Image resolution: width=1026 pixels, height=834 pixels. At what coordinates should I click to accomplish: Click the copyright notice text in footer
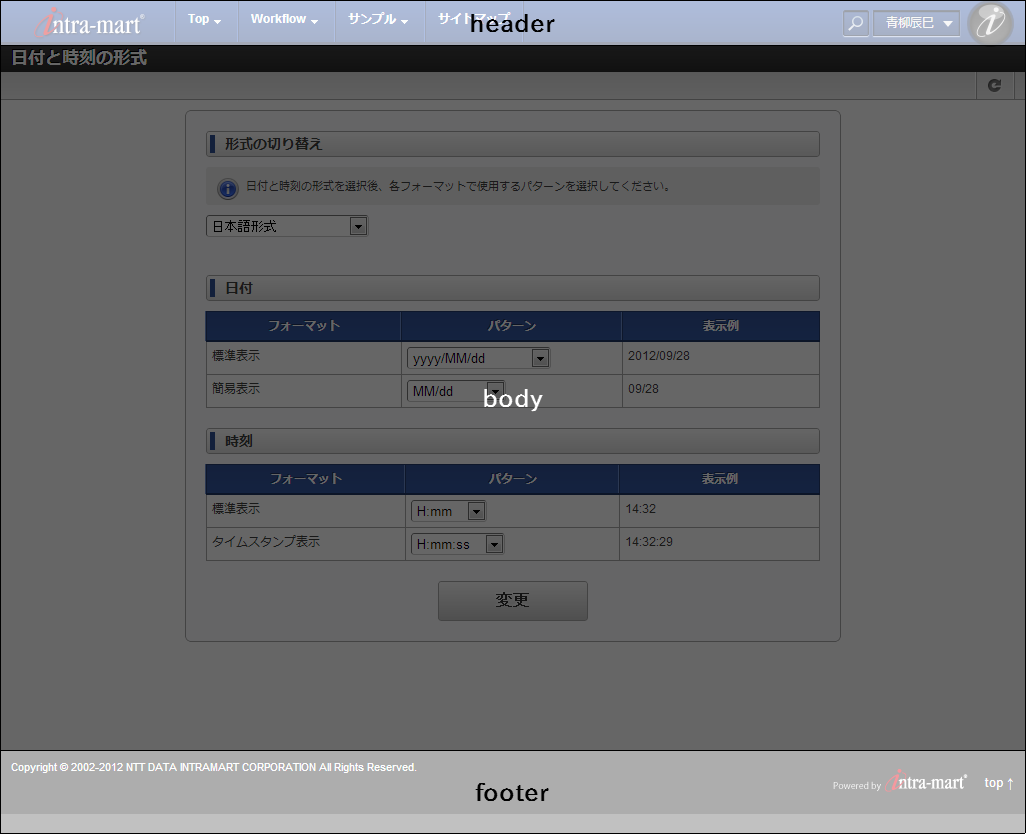[x=213, y=767]
